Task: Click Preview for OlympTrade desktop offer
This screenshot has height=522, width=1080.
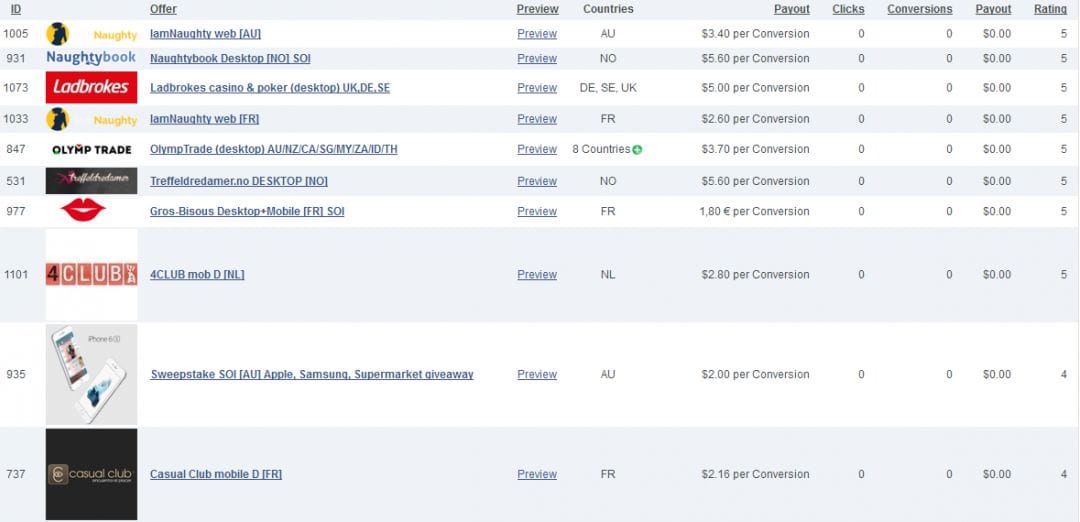Action: [537, 150]
